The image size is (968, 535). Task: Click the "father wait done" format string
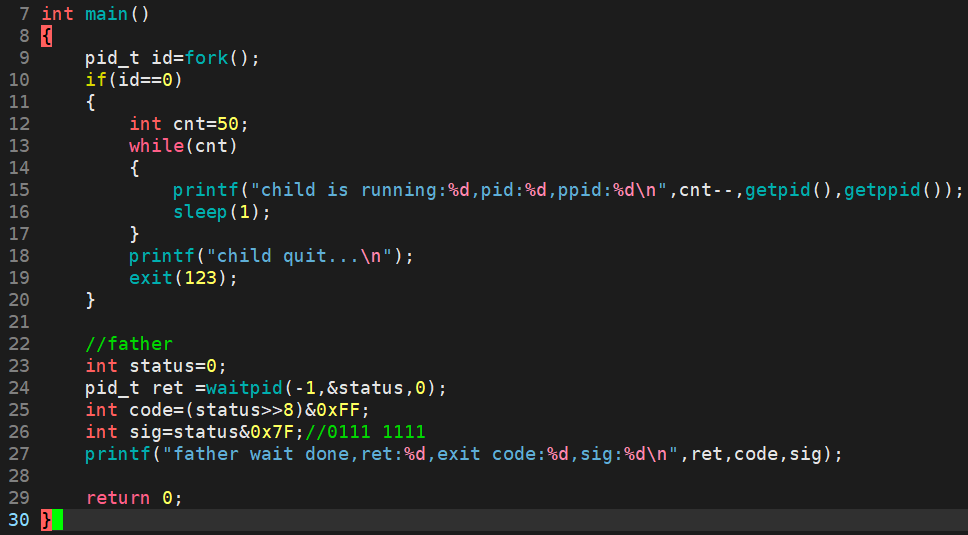420,454
